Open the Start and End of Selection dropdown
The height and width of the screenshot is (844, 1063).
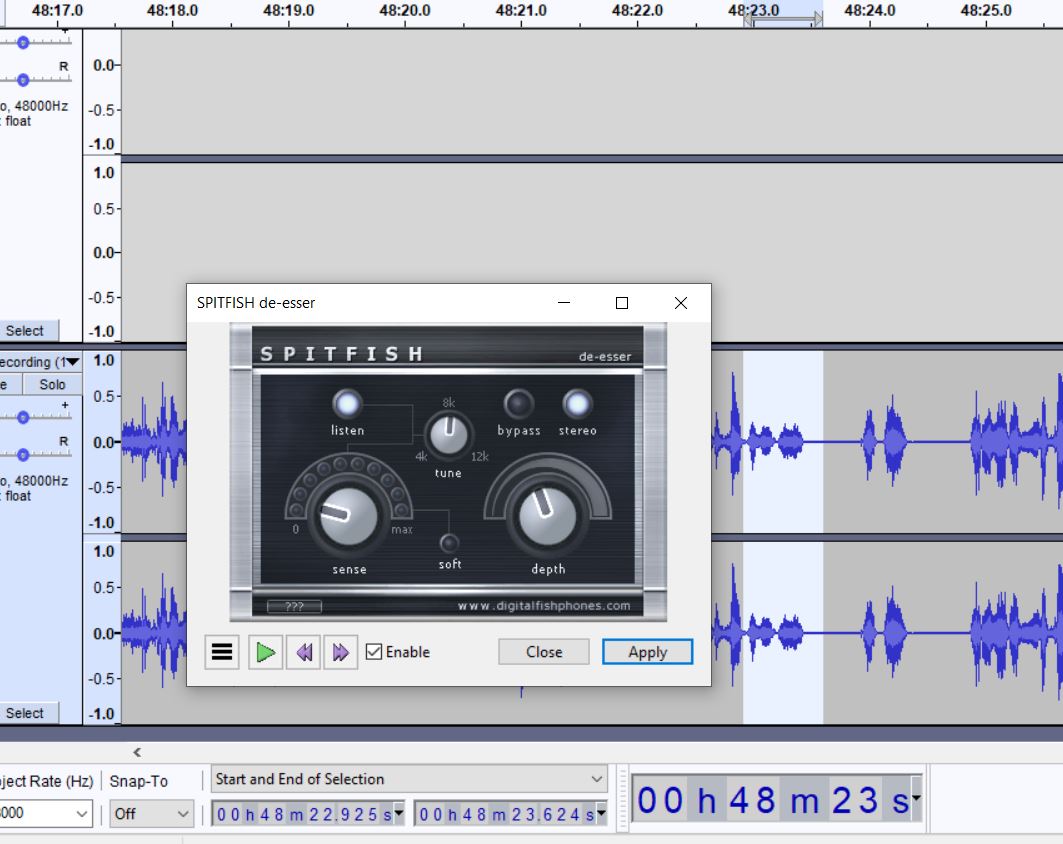point(409,779)
